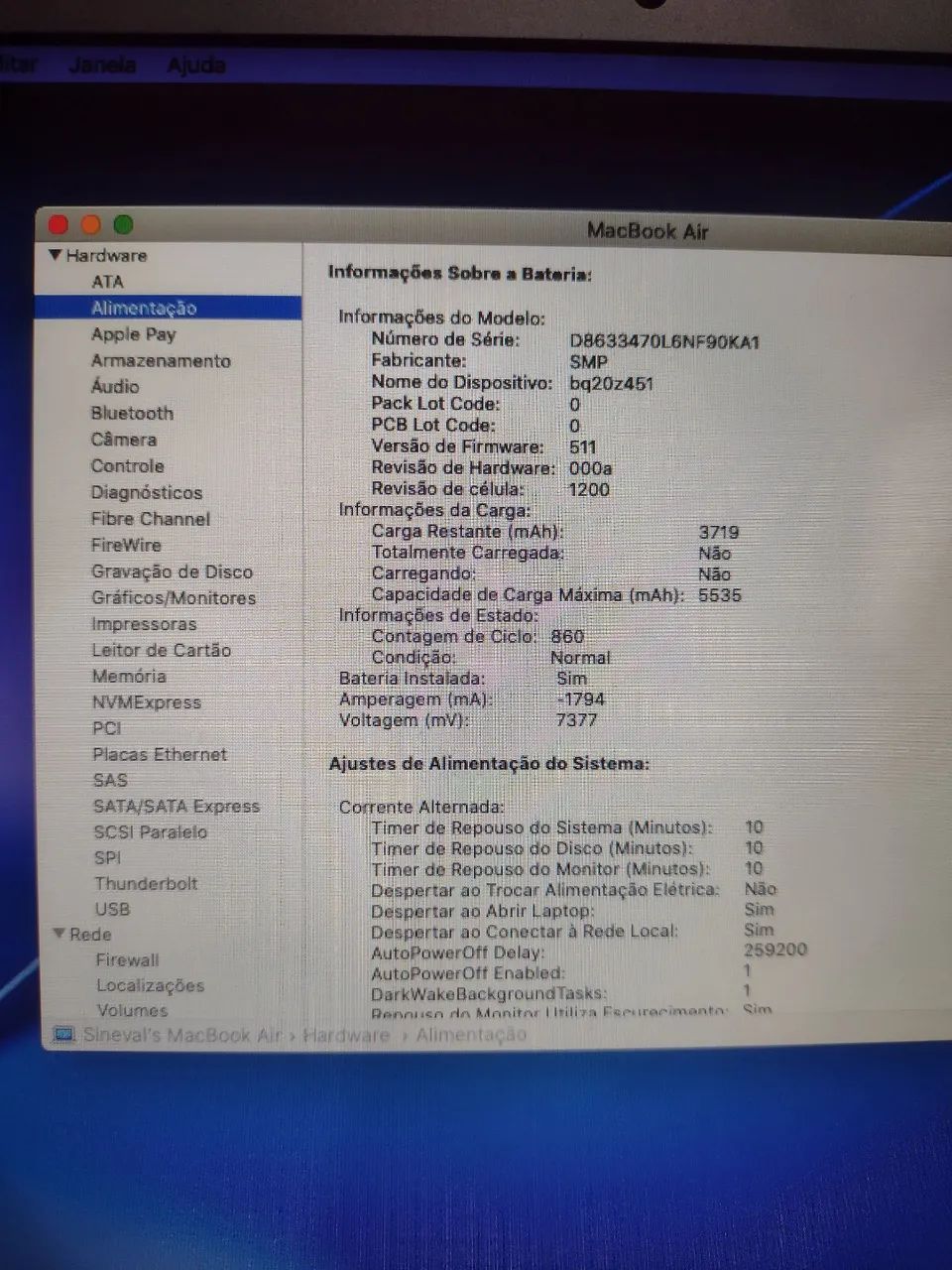Open the Ajuda menu
952x1270 pixels.
pyautogui.click(x=196, y=64)
